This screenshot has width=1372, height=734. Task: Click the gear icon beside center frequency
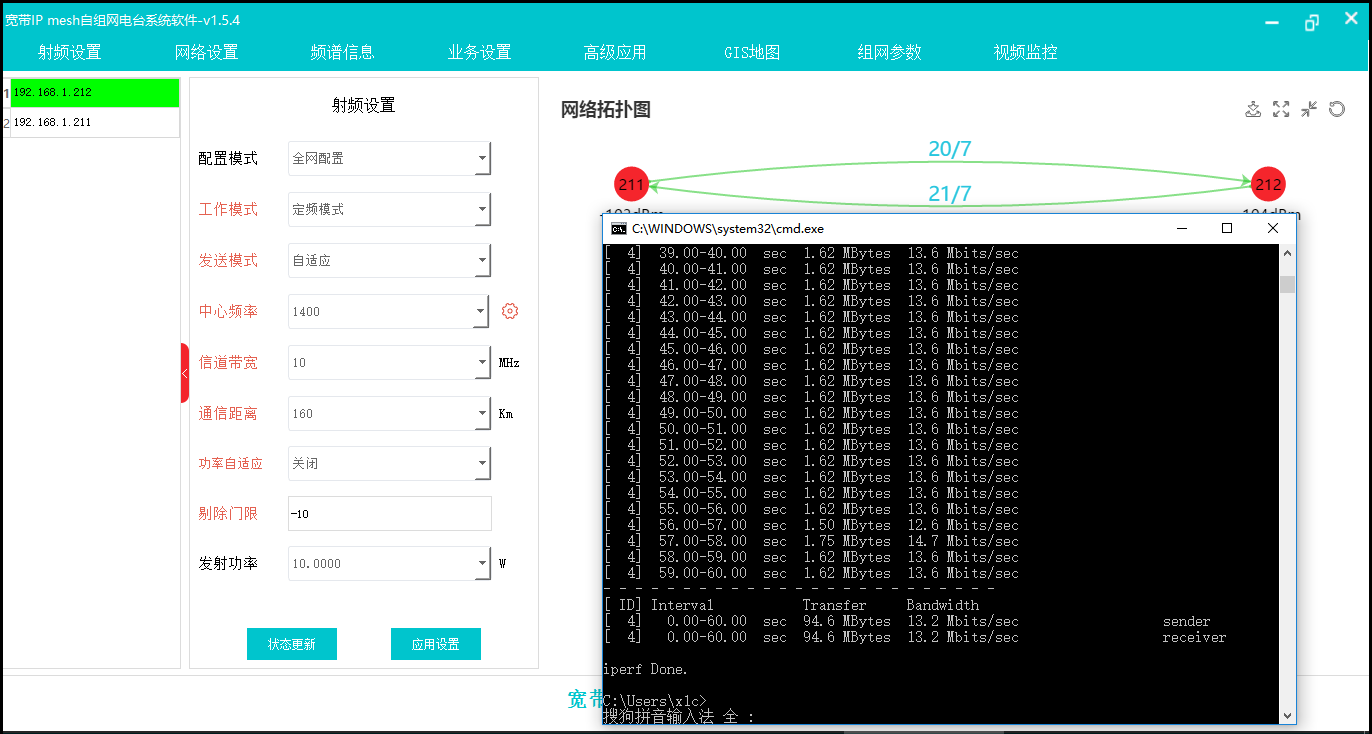pyautogui.click(x=510, y=311)
